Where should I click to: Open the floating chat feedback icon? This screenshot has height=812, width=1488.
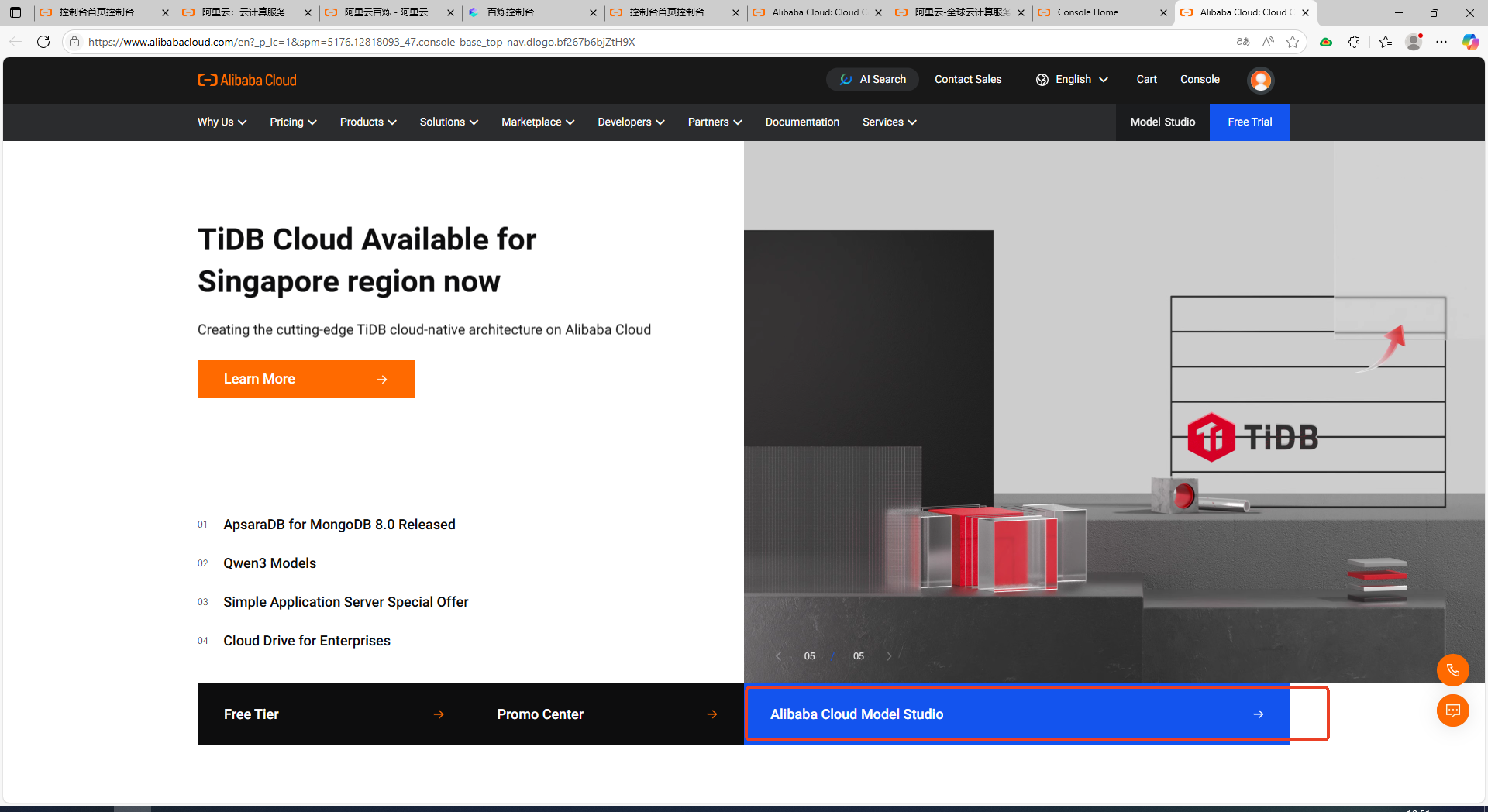pyautogui.click(x=1453, y=710)
